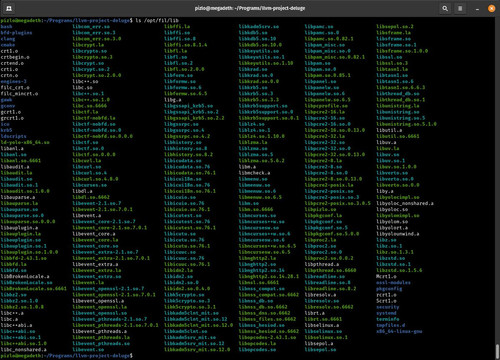Select the file name liby.a
500x360 pixels.
pyautogui.click(x=385, y=191)
